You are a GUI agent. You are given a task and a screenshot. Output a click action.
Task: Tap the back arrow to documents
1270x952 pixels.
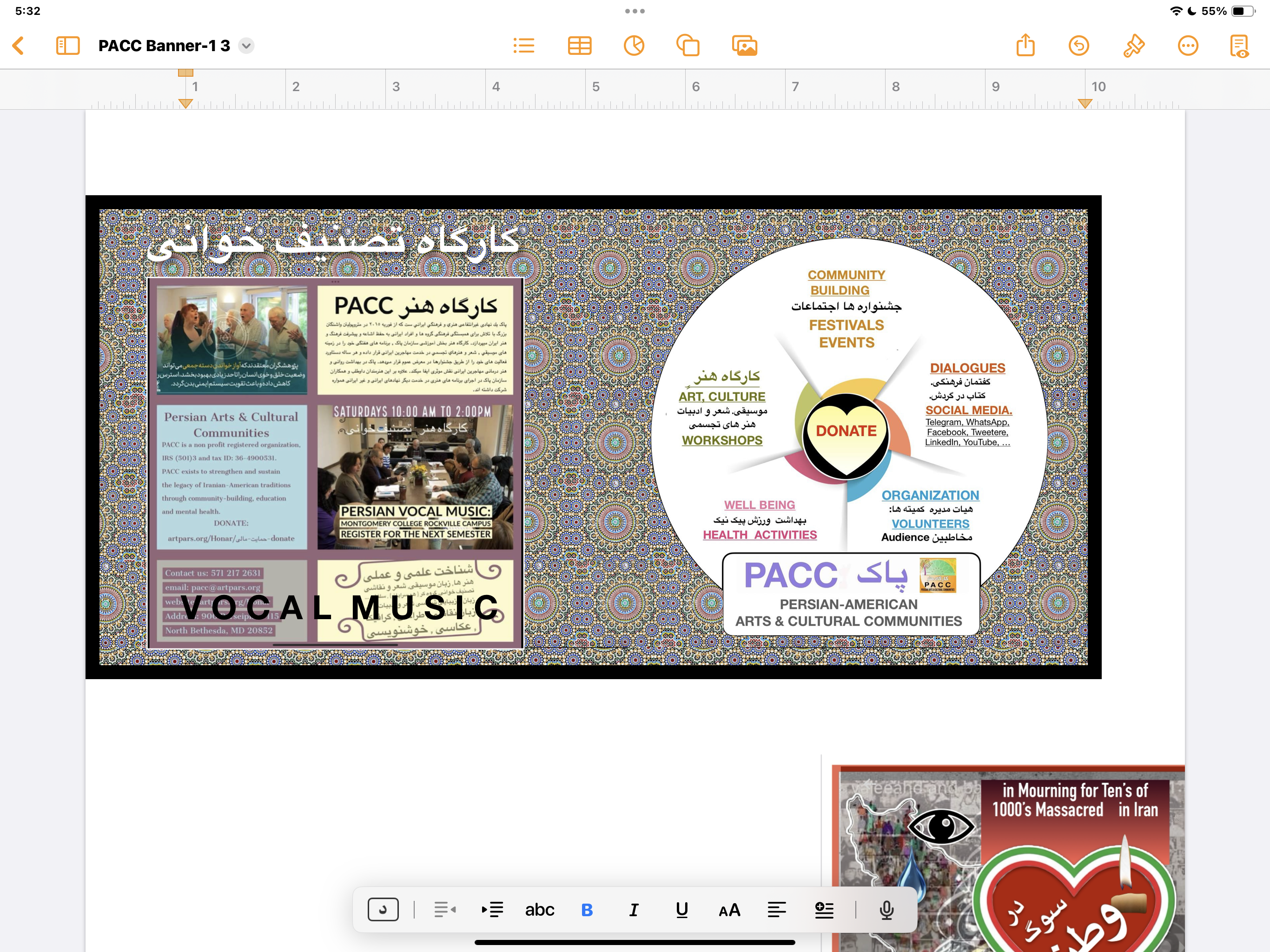point(19,46)
